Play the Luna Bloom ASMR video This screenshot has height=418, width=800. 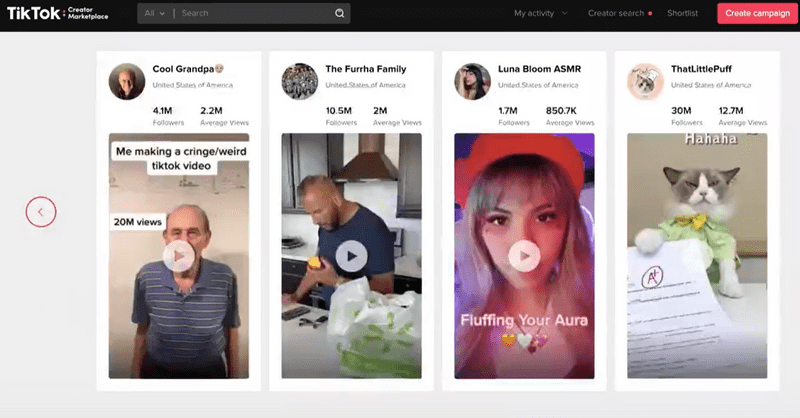[x=524, y=257]
